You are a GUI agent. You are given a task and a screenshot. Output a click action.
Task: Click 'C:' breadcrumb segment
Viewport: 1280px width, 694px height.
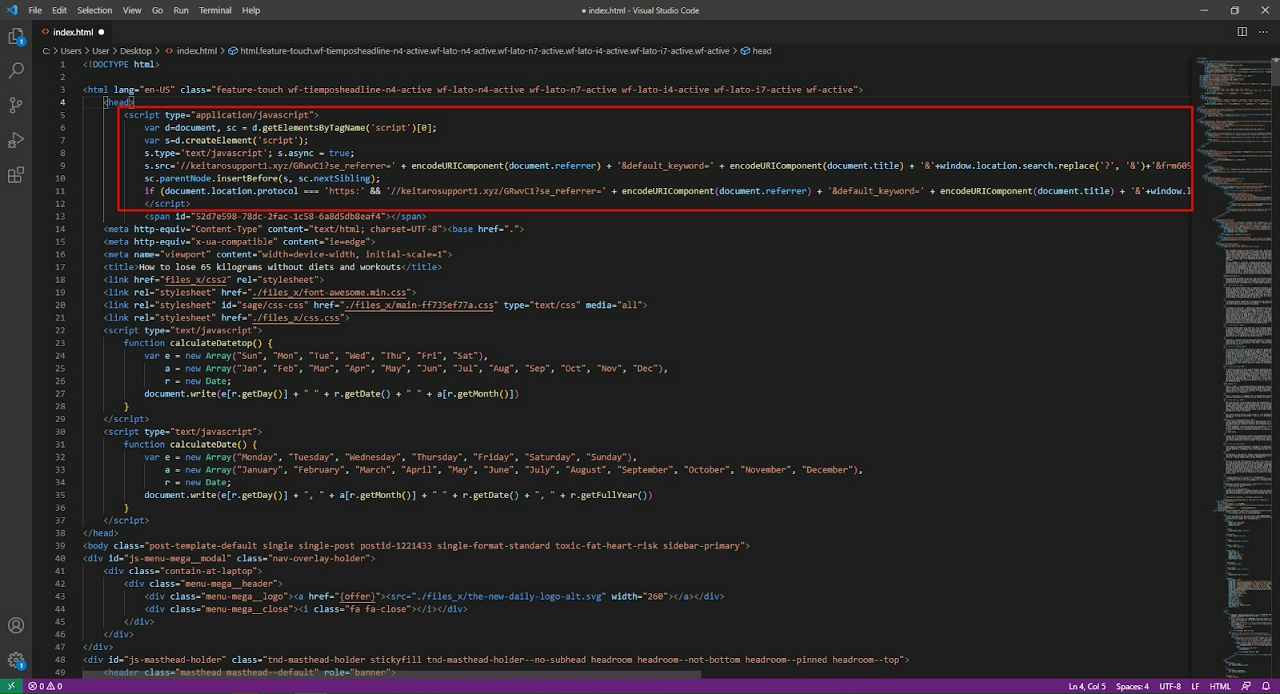46,51
